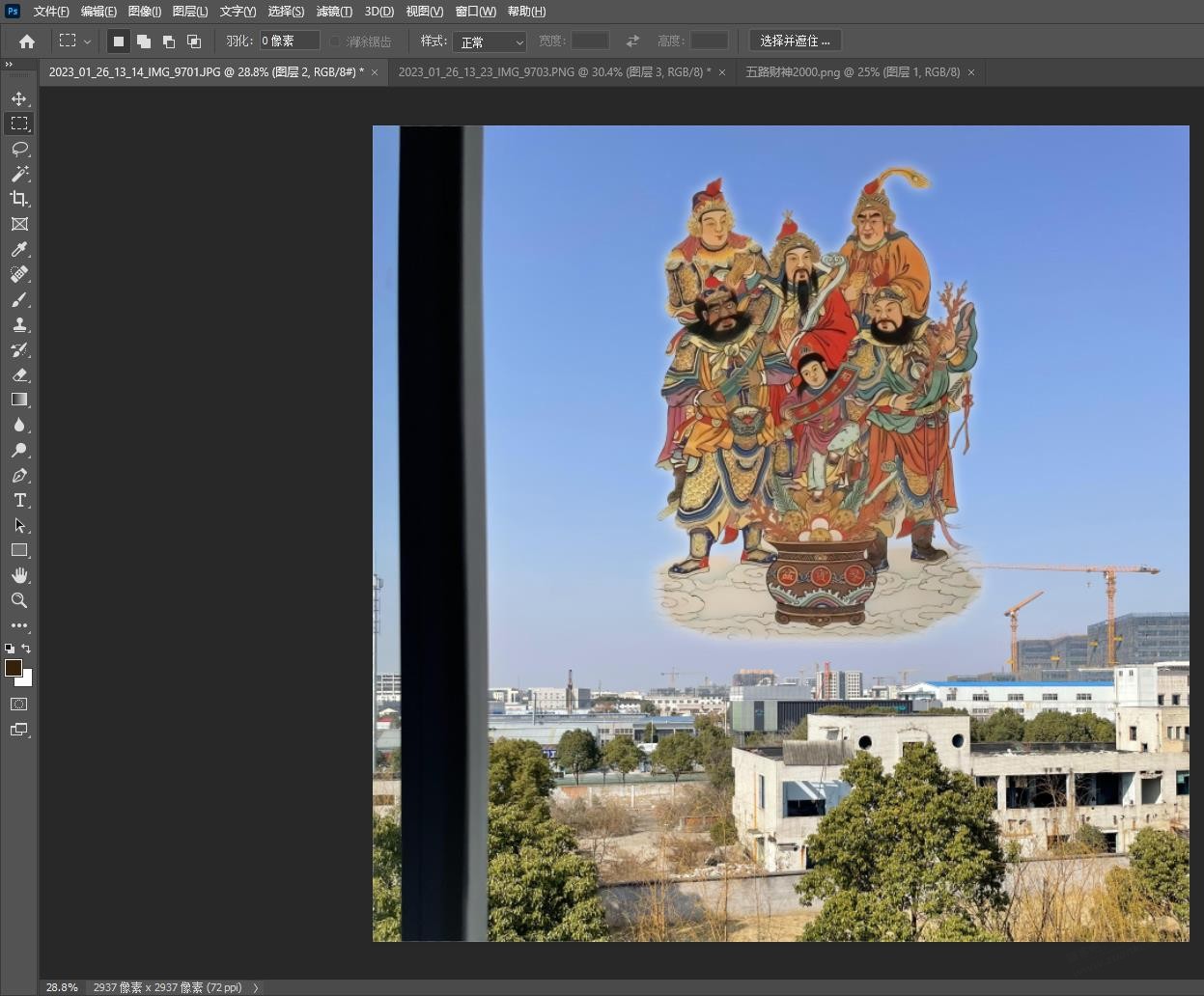Expand the status bar info arrow

point(256,987)
